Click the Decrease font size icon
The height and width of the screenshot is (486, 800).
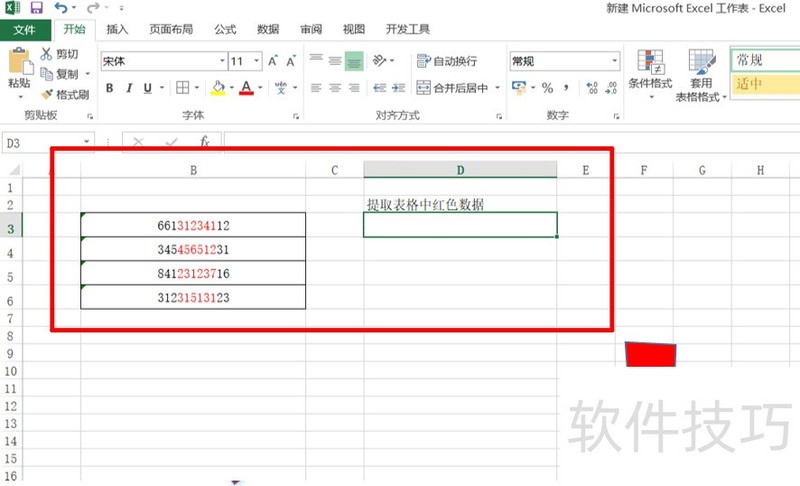click(x=291, y=61)
